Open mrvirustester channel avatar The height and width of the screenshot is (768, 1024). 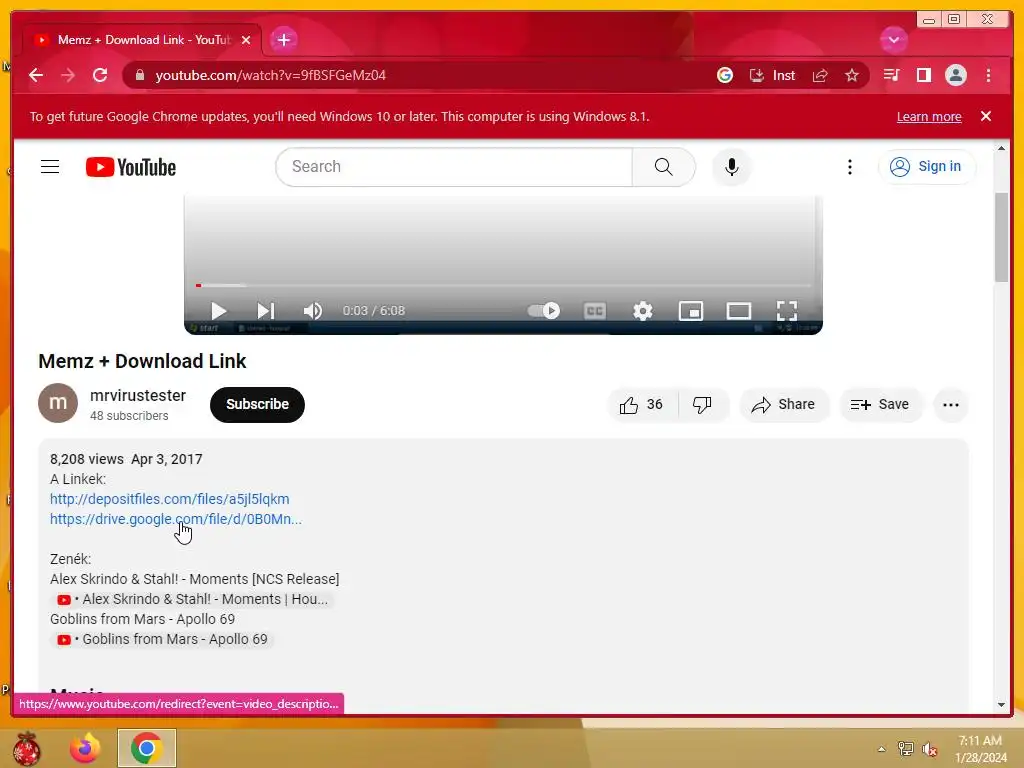pos(58,403)
